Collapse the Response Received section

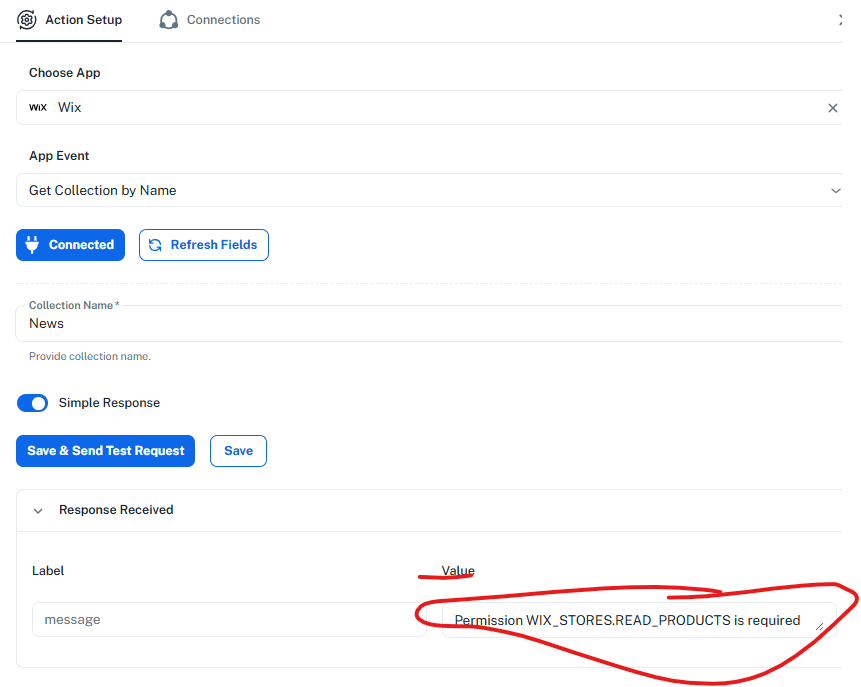coord(38,511)
